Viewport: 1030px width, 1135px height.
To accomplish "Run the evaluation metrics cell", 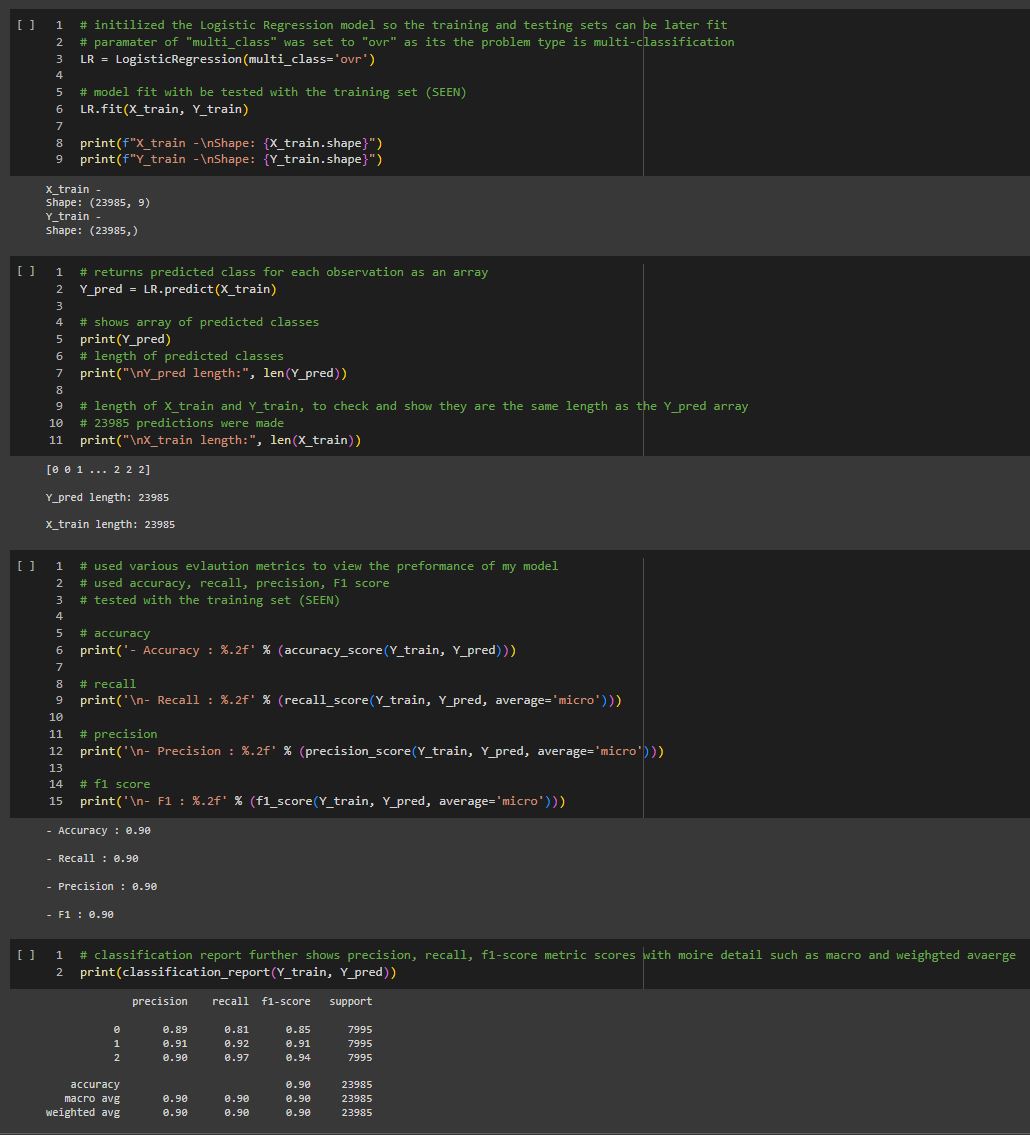I will point(26,565).
